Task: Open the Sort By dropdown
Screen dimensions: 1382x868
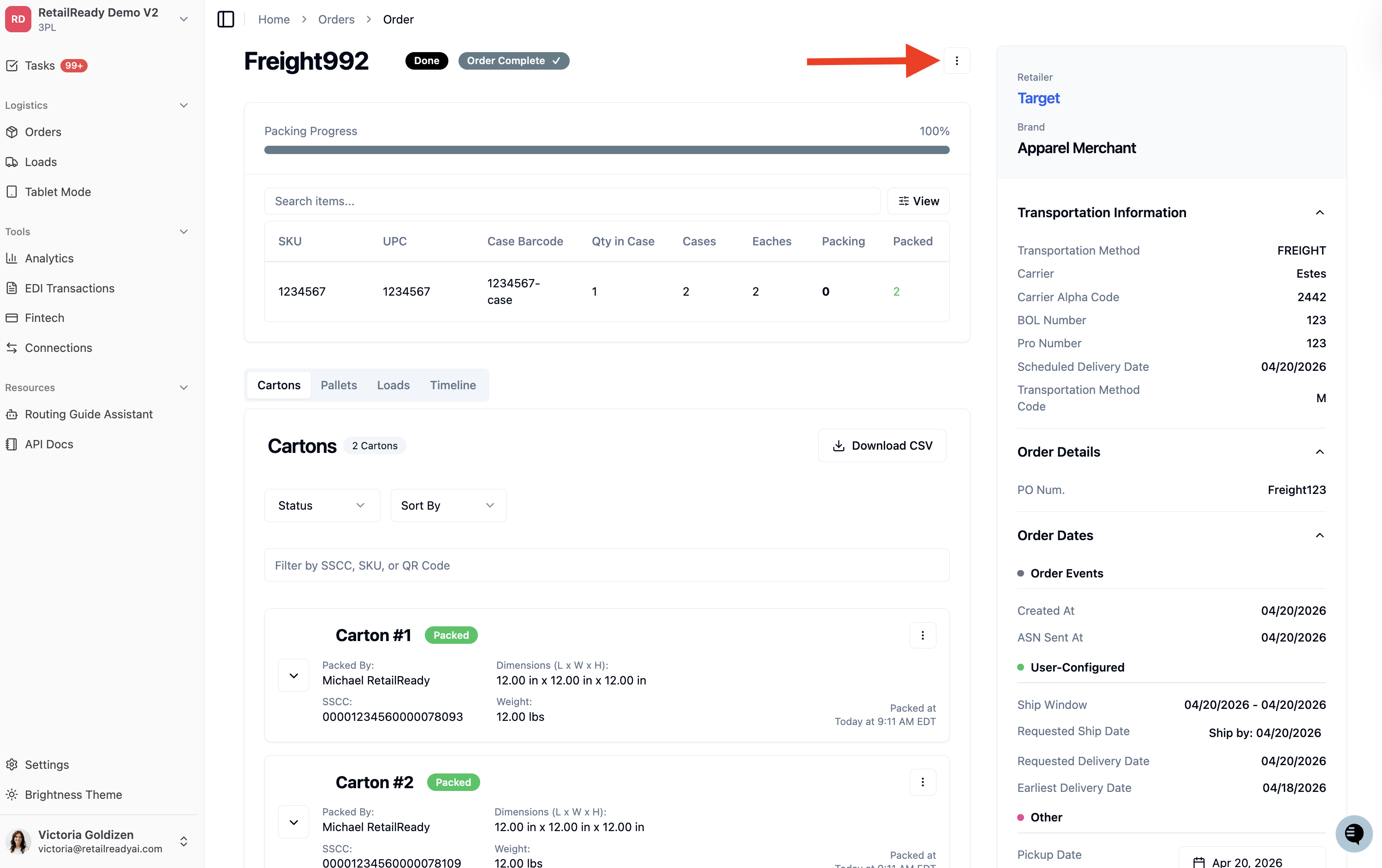Action: 448,505
